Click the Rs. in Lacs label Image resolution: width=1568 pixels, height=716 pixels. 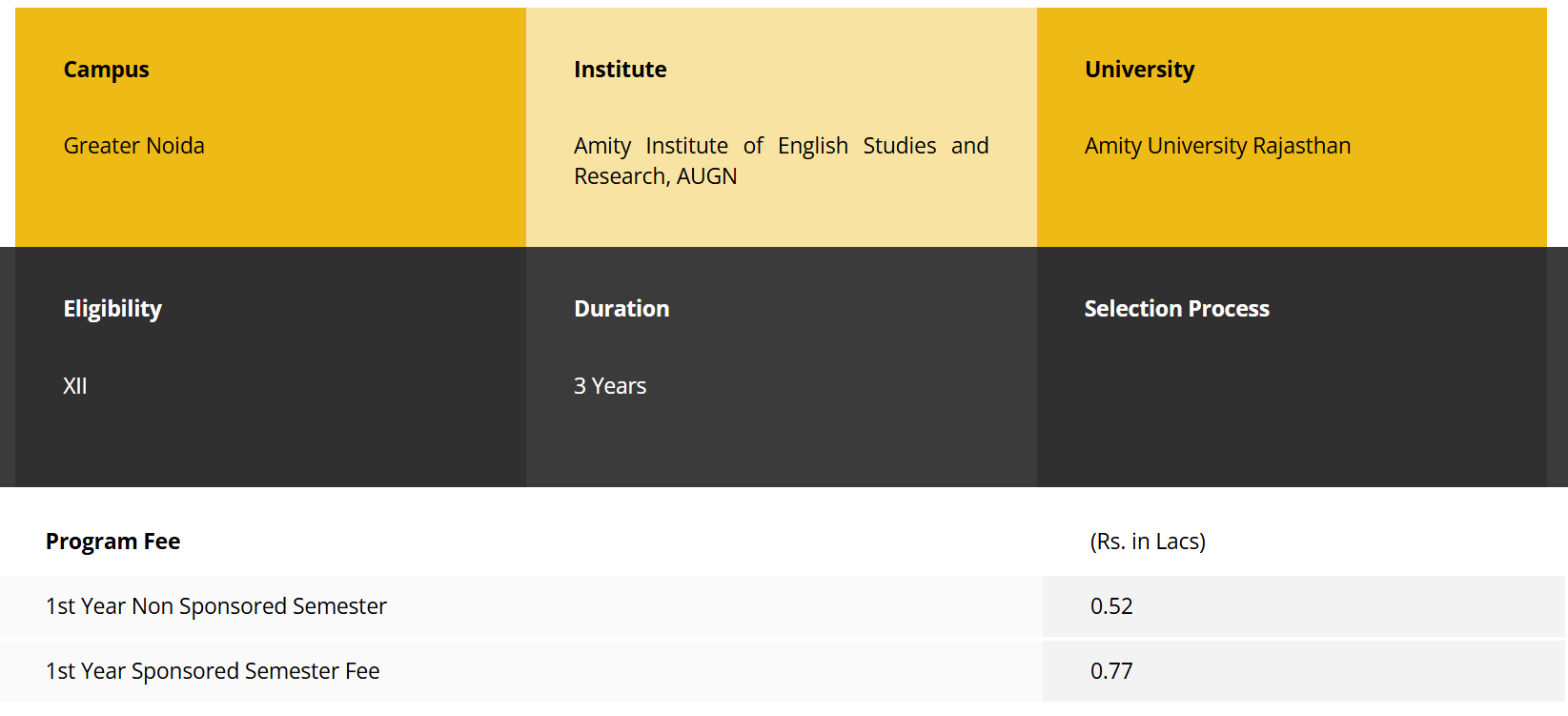pyautogui.click(x=1148, y=542)
